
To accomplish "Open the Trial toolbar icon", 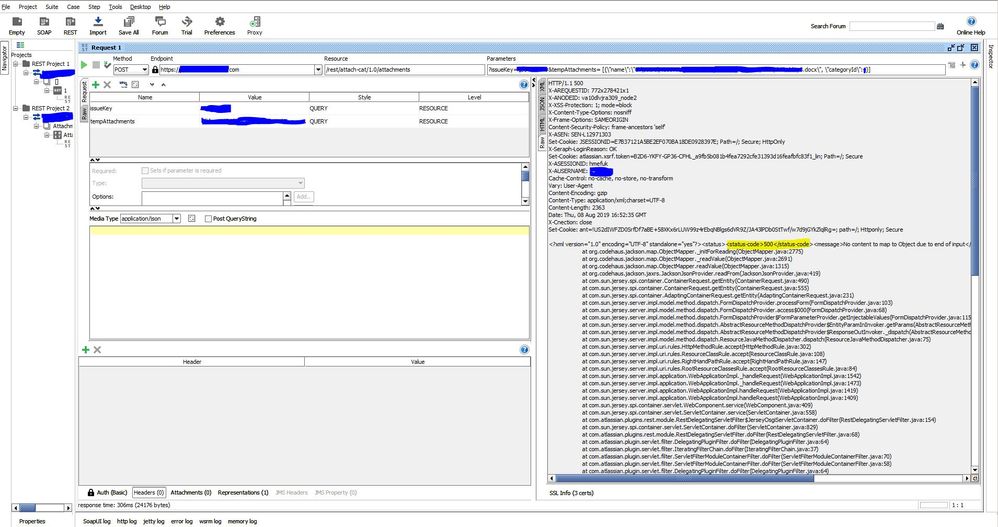I will coord(186,26).
